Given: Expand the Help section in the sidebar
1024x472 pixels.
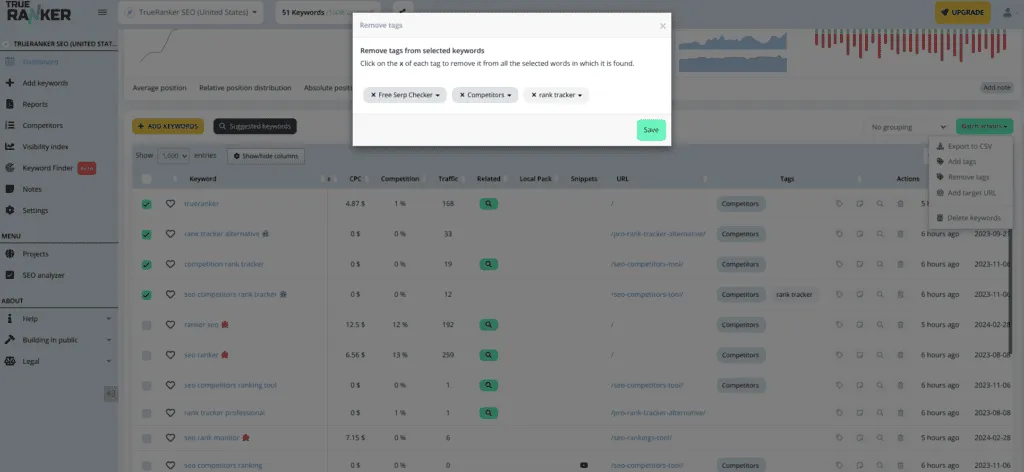Looking at the screenshot, I should pos(57,319).
